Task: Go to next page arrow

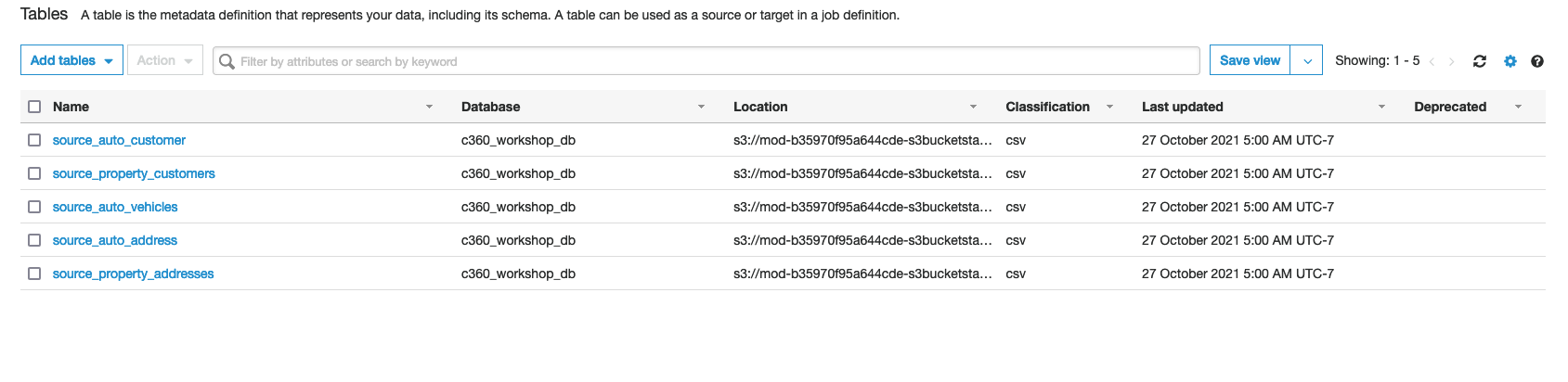Action: pos(1451,61)
